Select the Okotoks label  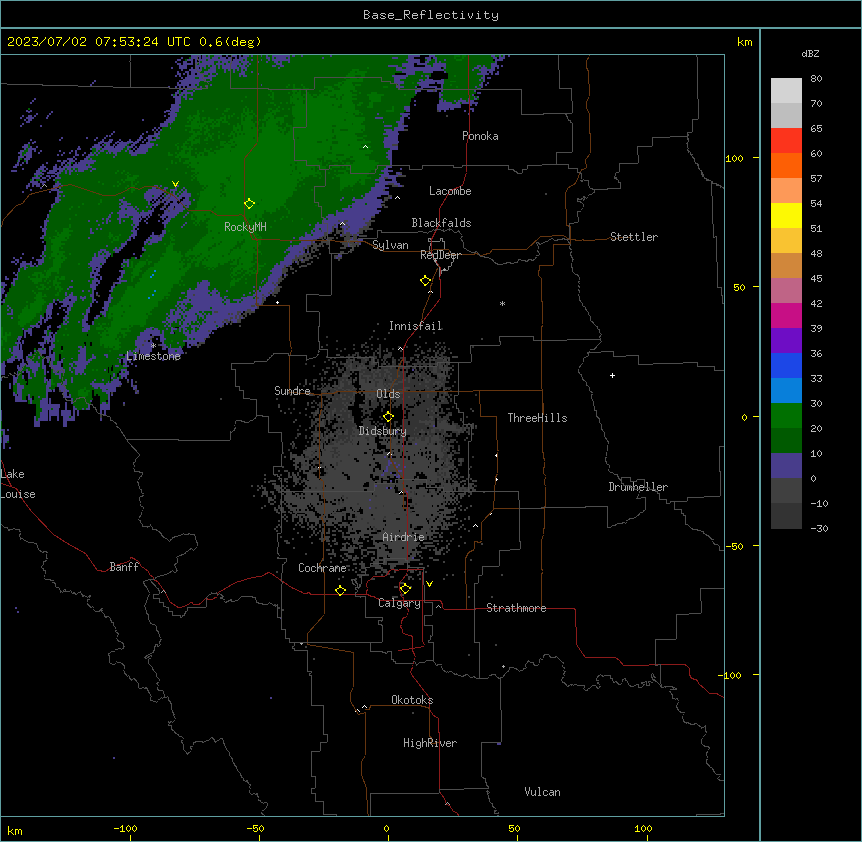(412, 700)
